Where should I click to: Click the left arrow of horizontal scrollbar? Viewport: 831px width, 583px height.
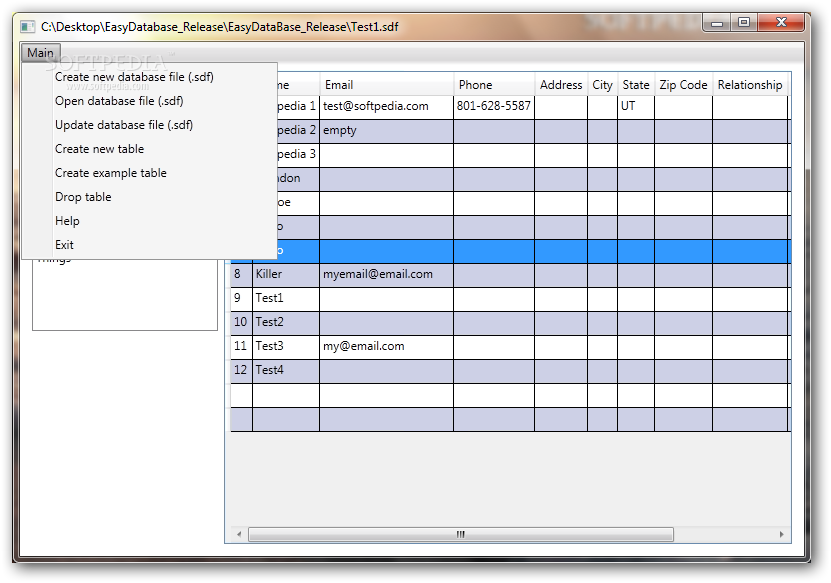click(239, 534)
